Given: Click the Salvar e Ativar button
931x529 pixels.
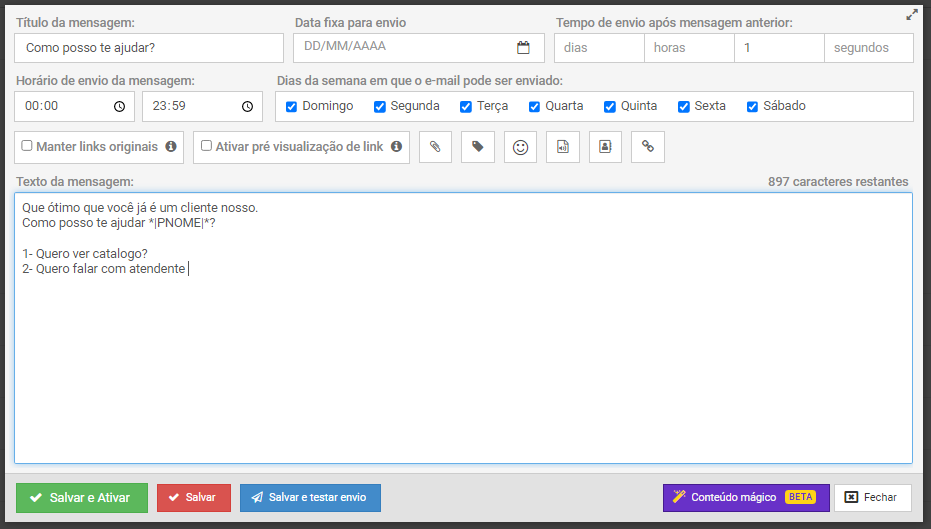Looking at the screenshot, I should point(82,498).
